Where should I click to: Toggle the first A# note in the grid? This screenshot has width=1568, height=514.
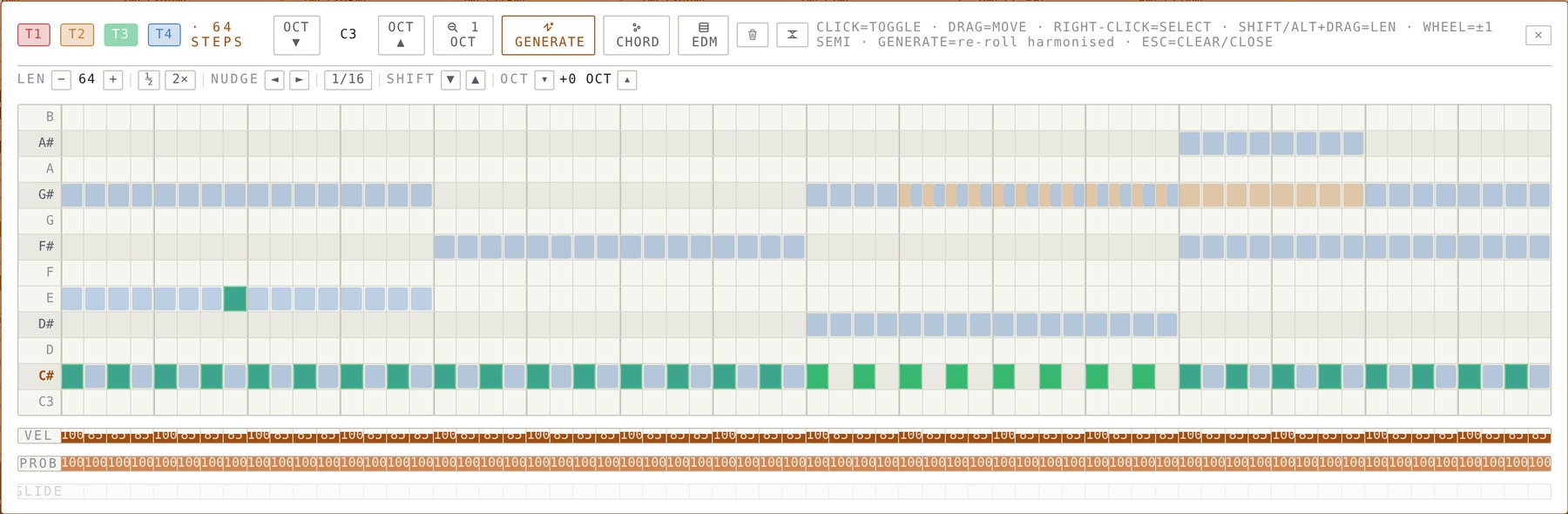click(x=1190, y=143)
